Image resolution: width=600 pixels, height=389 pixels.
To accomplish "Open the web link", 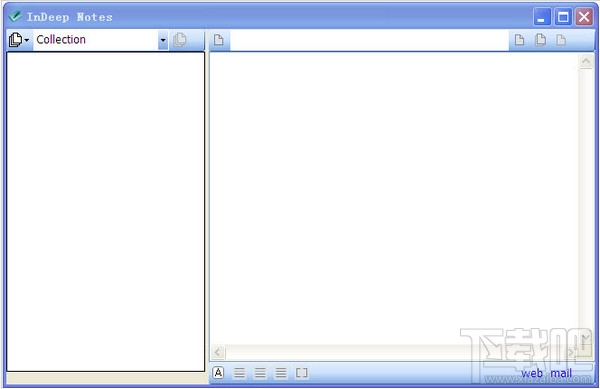I will click(x=532, y=373).
